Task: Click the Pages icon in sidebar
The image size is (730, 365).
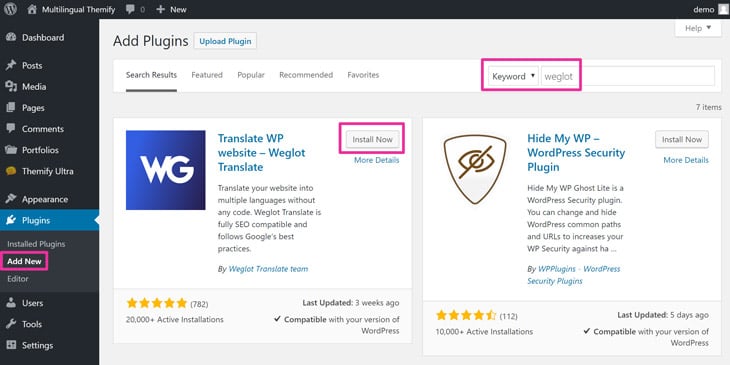Action: (x=11, y=108)
